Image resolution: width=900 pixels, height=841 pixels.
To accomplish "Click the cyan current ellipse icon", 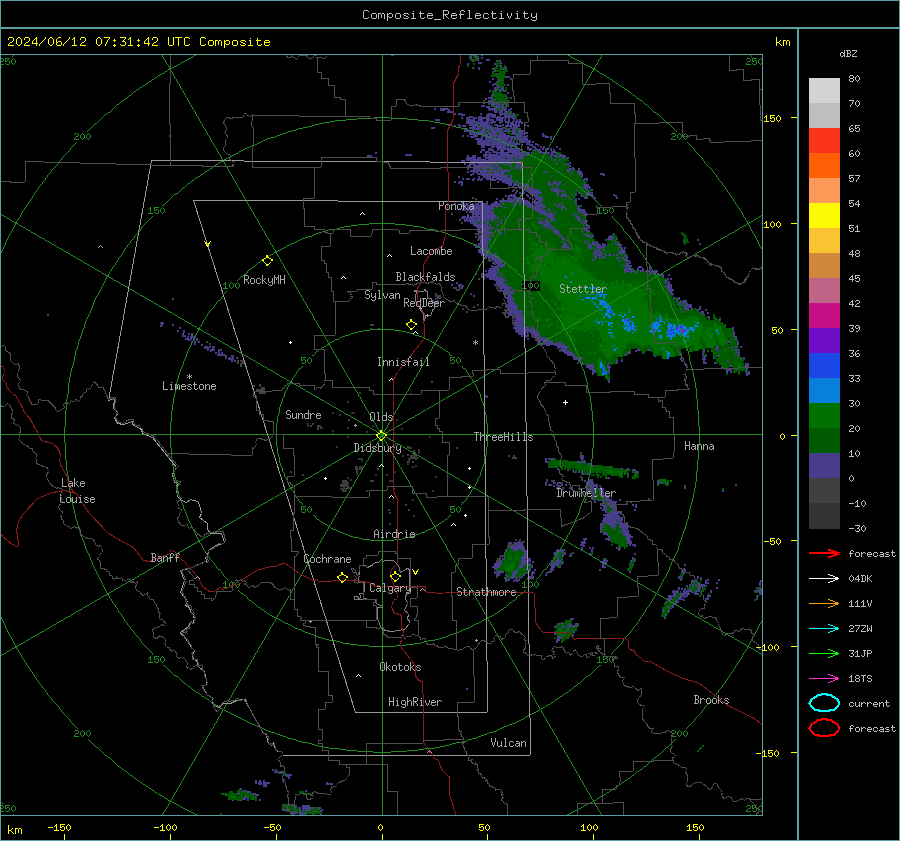I will [x=824, y=703].
